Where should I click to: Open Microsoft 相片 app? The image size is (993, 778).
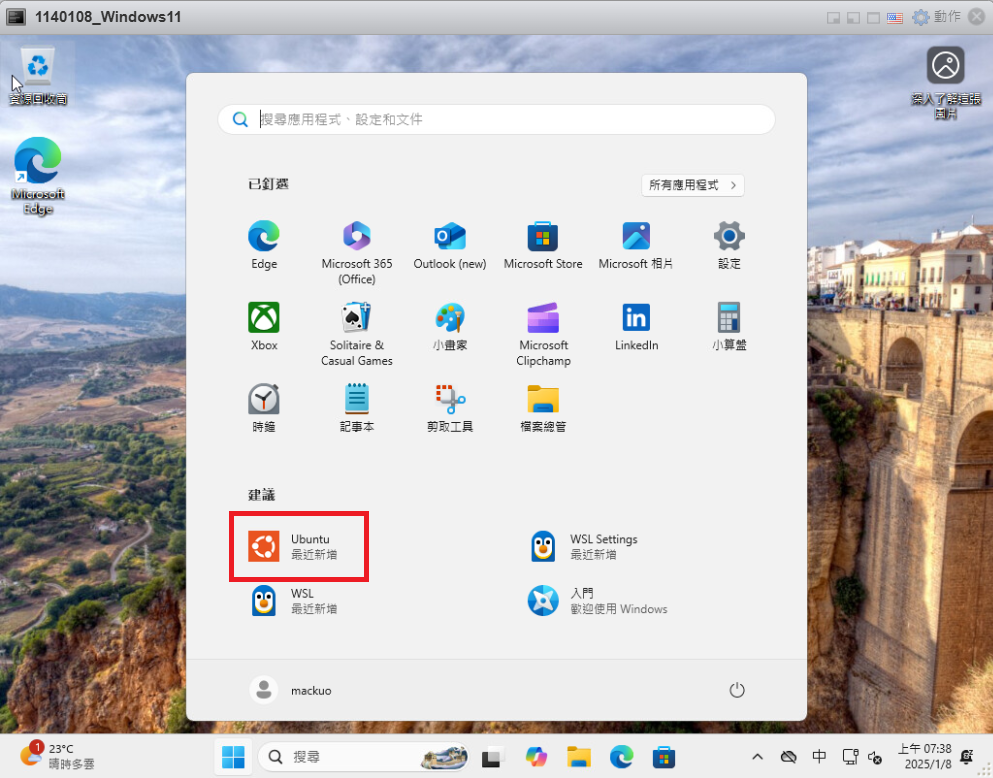tap(636, 245)
